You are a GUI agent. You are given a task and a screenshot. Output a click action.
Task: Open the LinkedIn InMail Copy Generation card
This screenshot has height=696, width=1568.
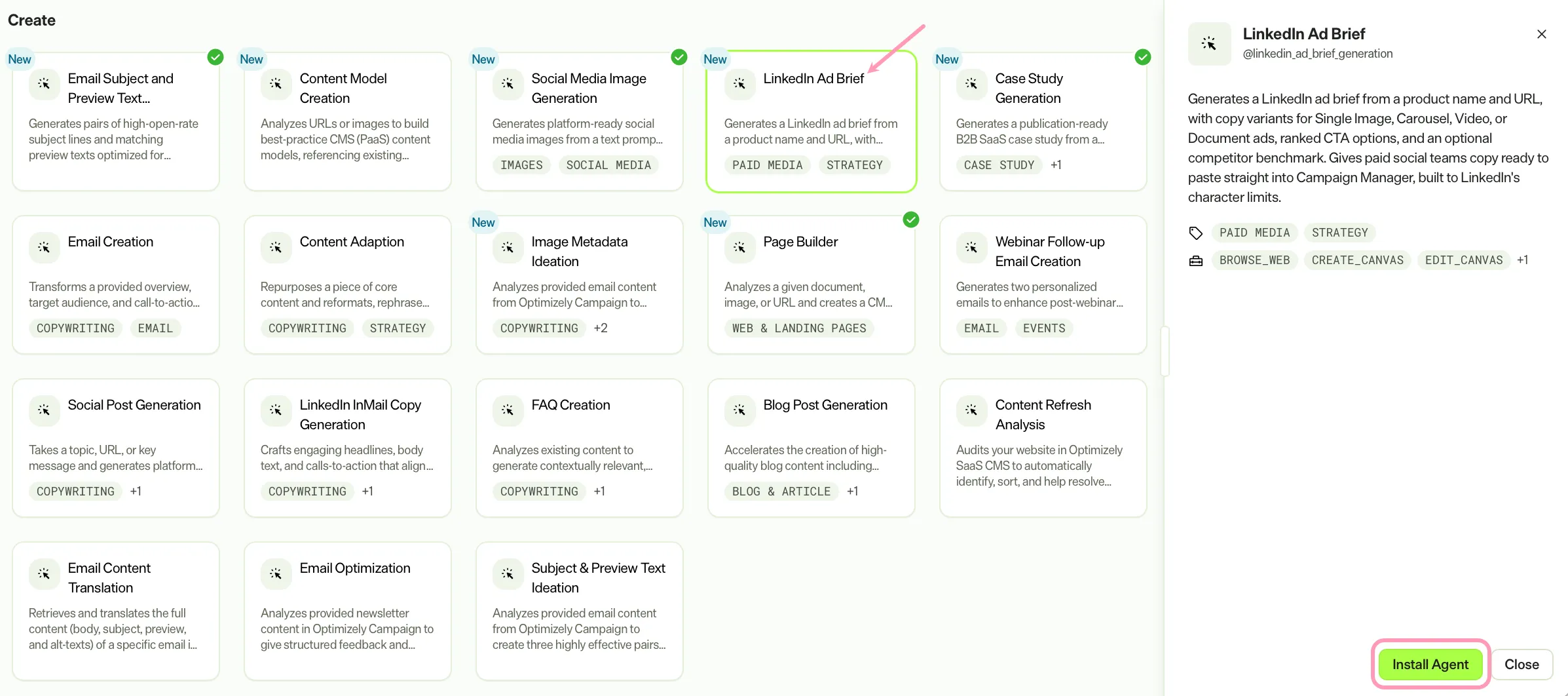pyautogui.click(x=348, y=448)
